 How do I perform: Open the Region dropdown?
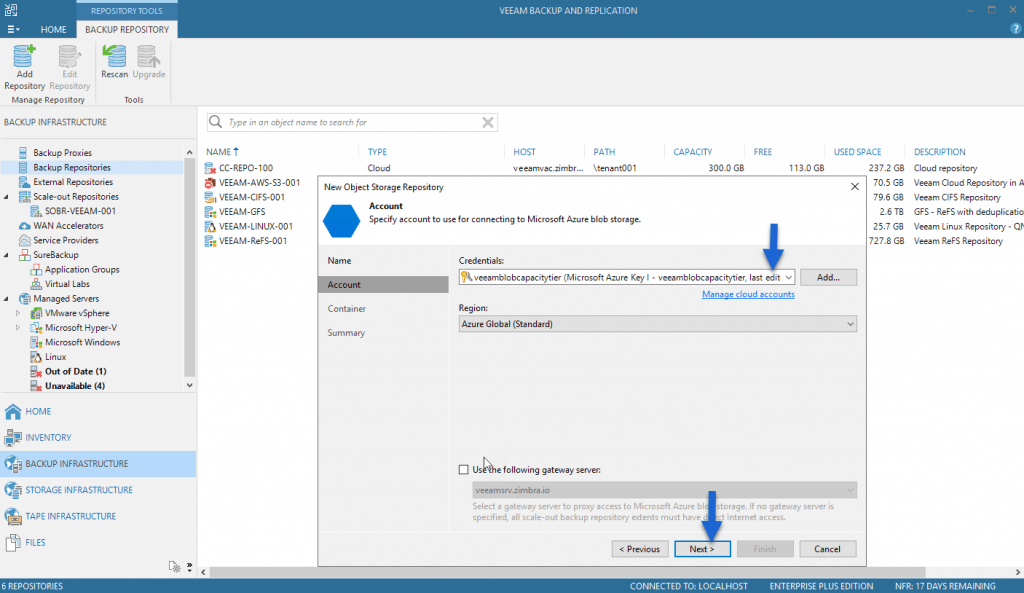click(x=658, y=324)
